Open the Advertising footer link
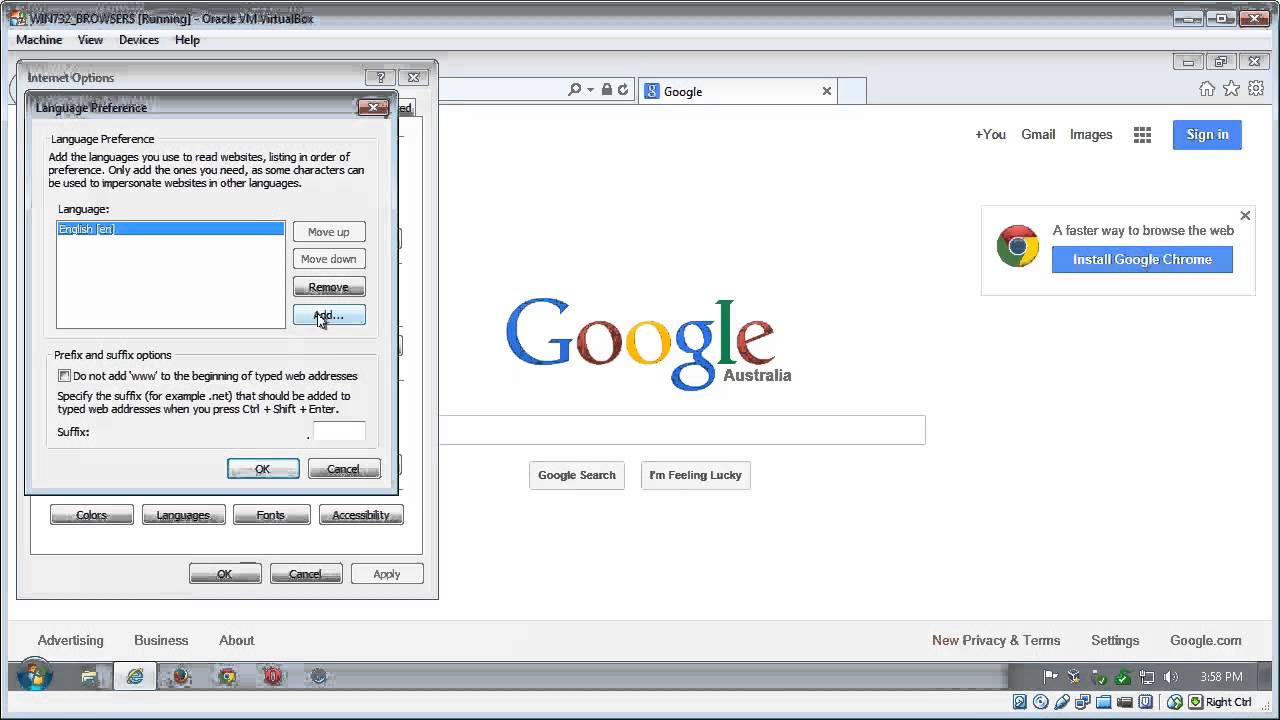The width and height of the screenshot is (1280, 720). pos(70,640)
